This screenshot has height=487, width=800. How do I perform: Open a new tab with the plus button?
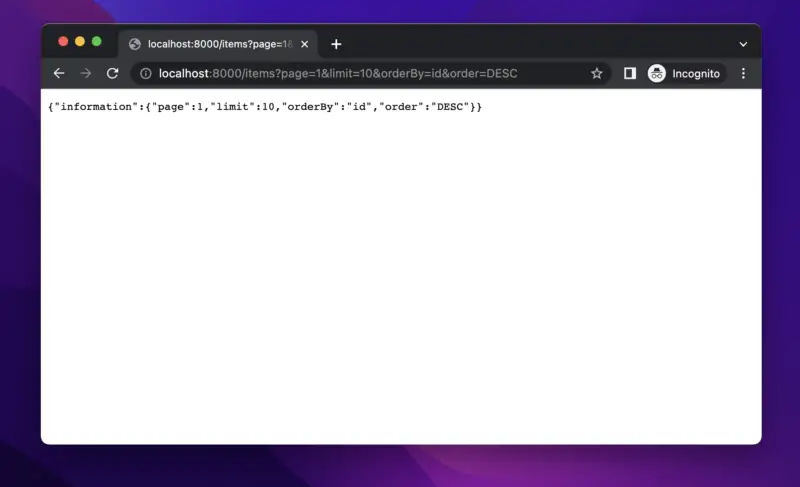click(x=336, y=44)
